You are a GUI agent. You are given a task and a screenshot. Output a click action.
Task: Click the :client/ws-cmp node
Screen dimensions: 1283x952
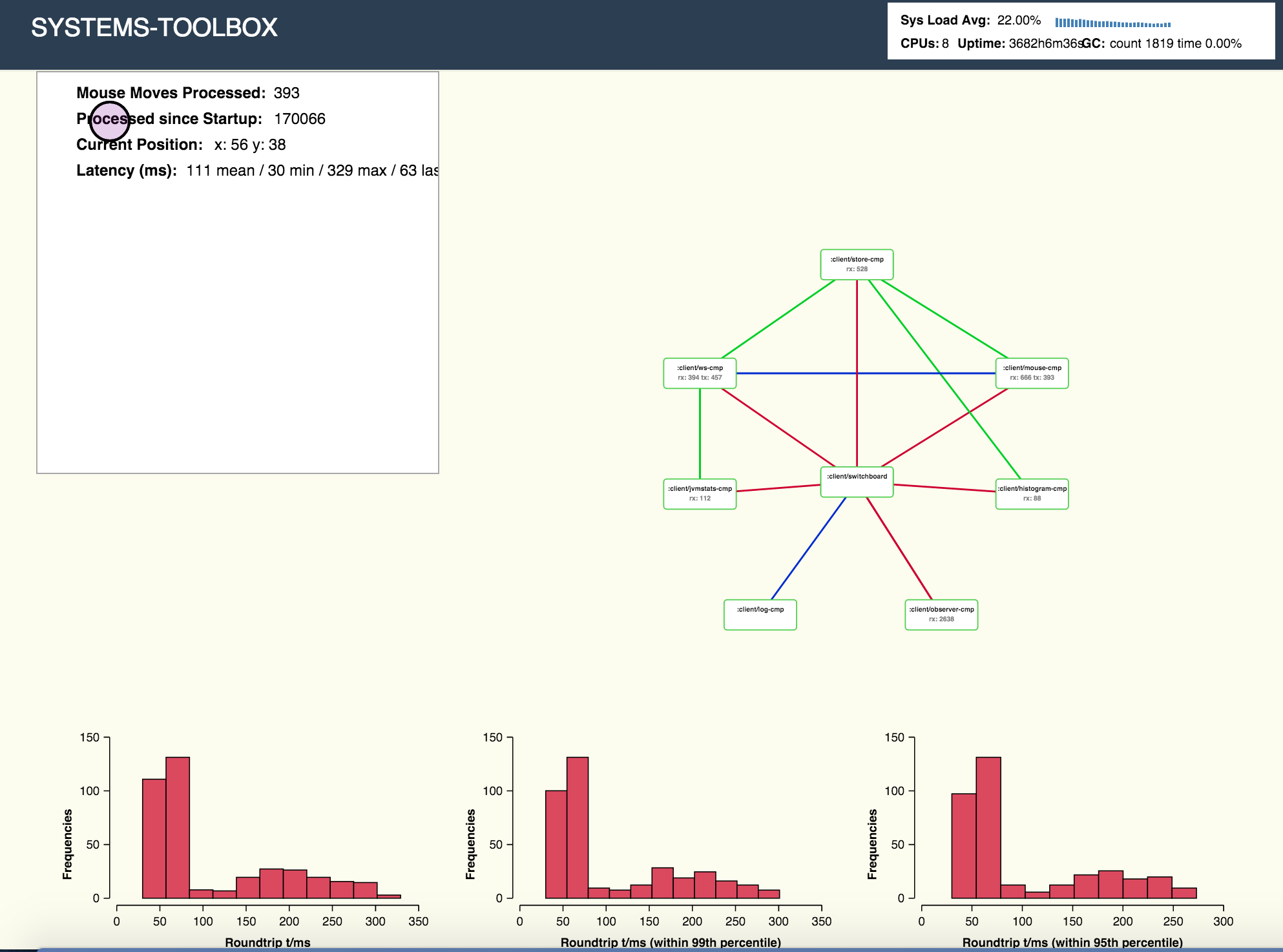(x=700, y=373)
